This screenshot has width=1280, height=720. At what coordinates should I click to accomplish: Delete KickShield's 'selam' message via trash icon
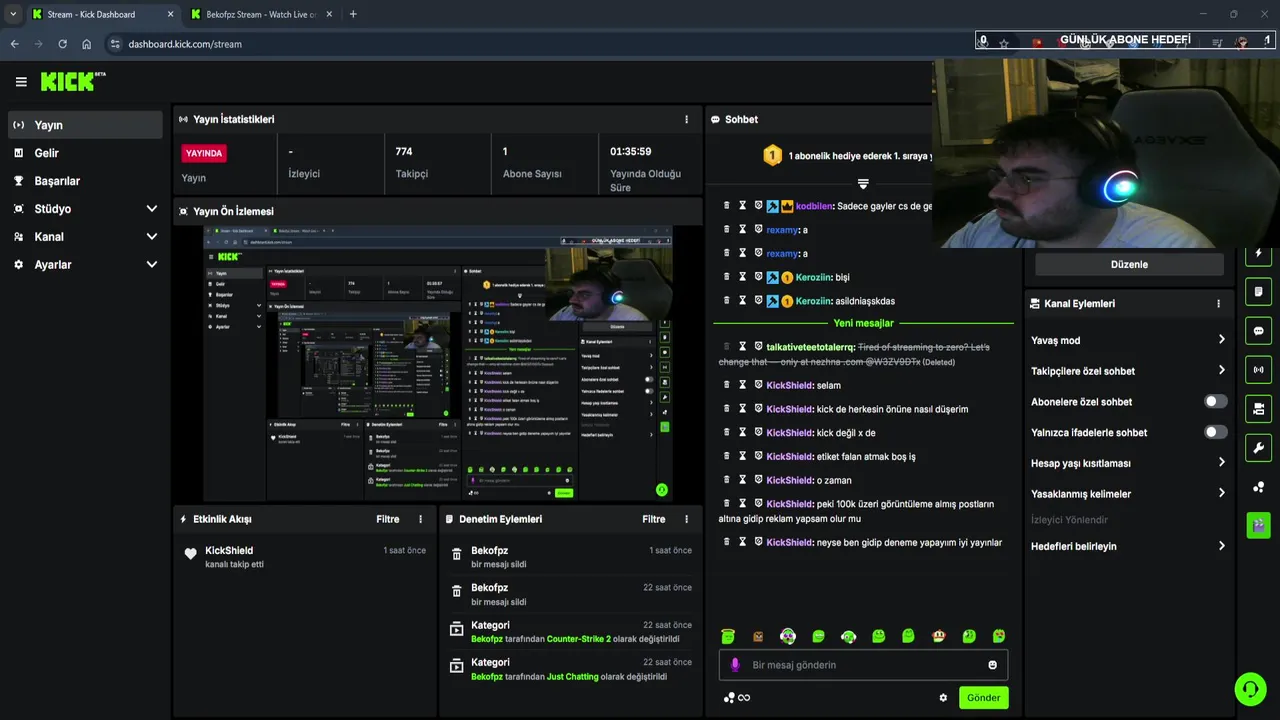point(727,385)
